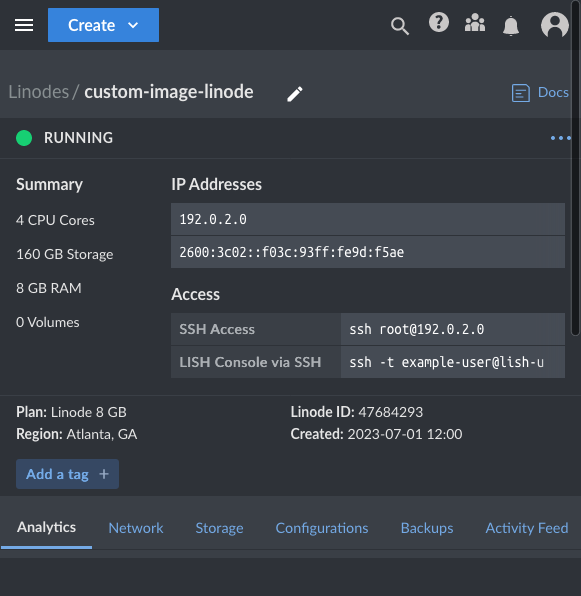This screenshot has height=596, width=581.
Task: Open the hamburger navigation menu
Action: point(24,25)
